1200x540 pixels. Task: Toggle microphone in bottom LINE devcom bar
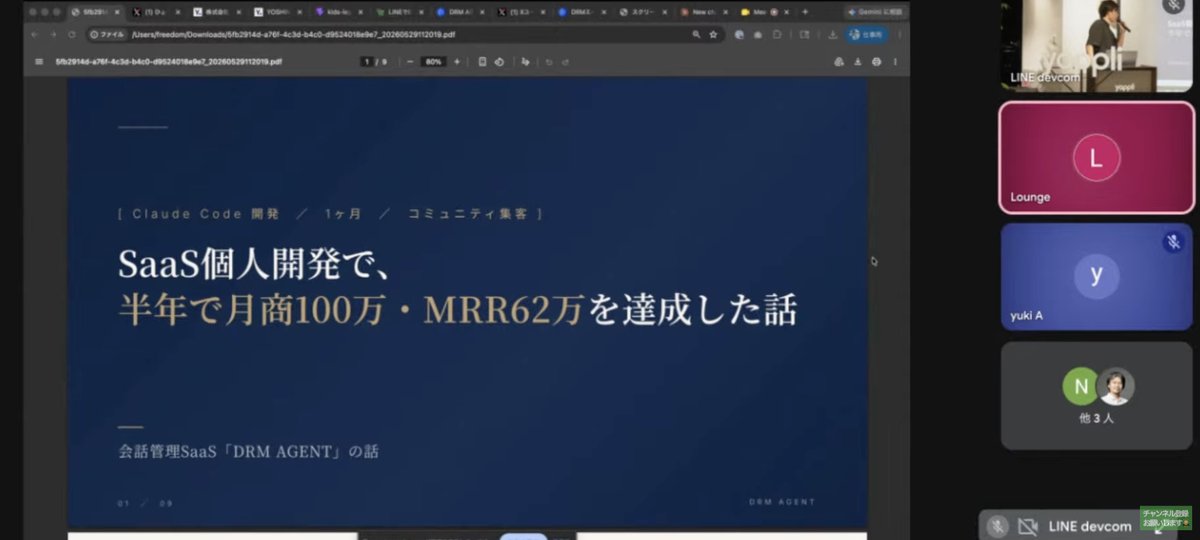coord(997,526)
